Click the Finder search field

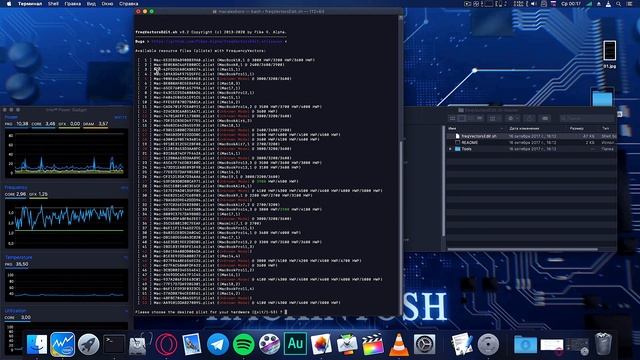(x=587, y=118)
